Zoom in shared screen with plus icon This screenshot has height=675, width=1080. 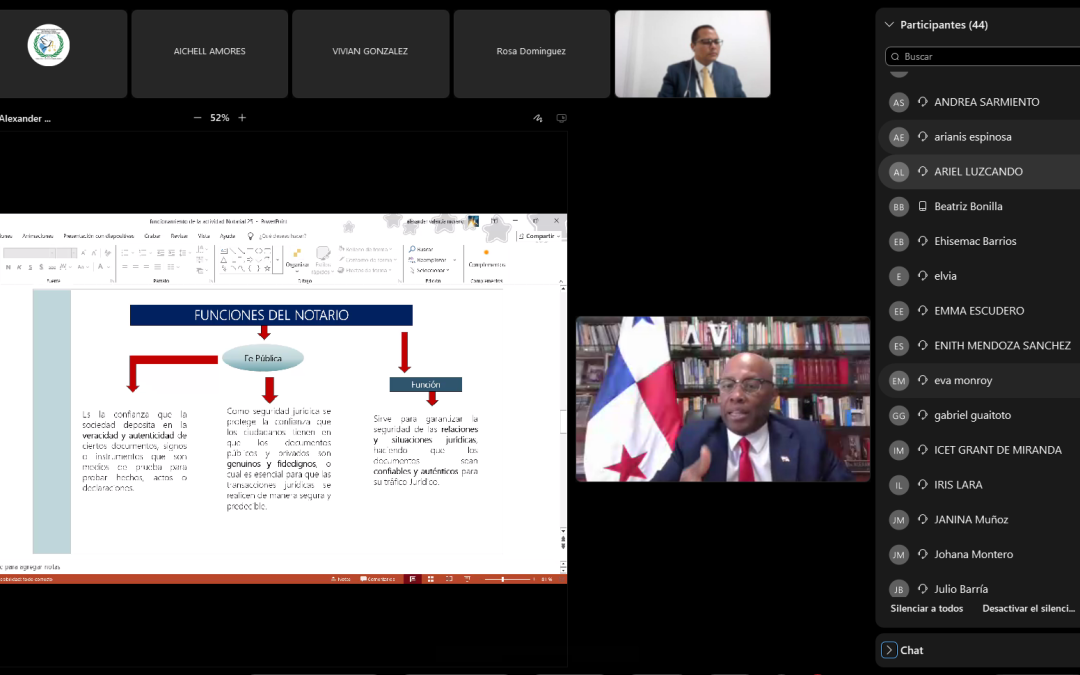coord(242,118)
